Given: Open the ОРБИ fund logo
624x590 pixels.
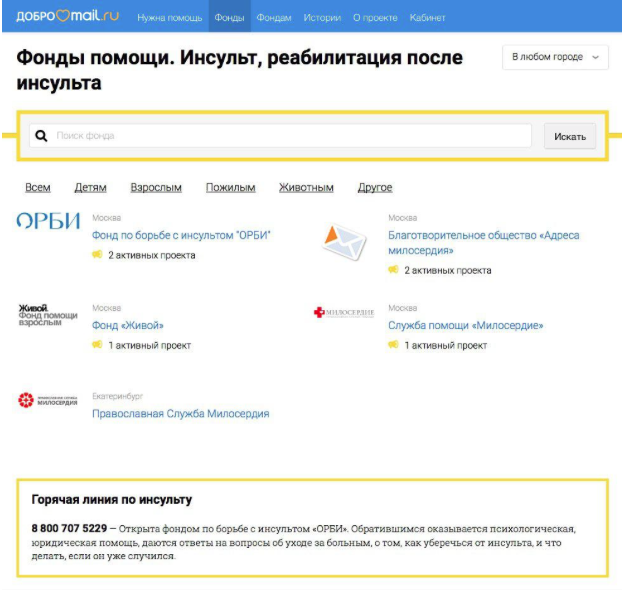Looking at the screenshot, I should click(48, 220).
